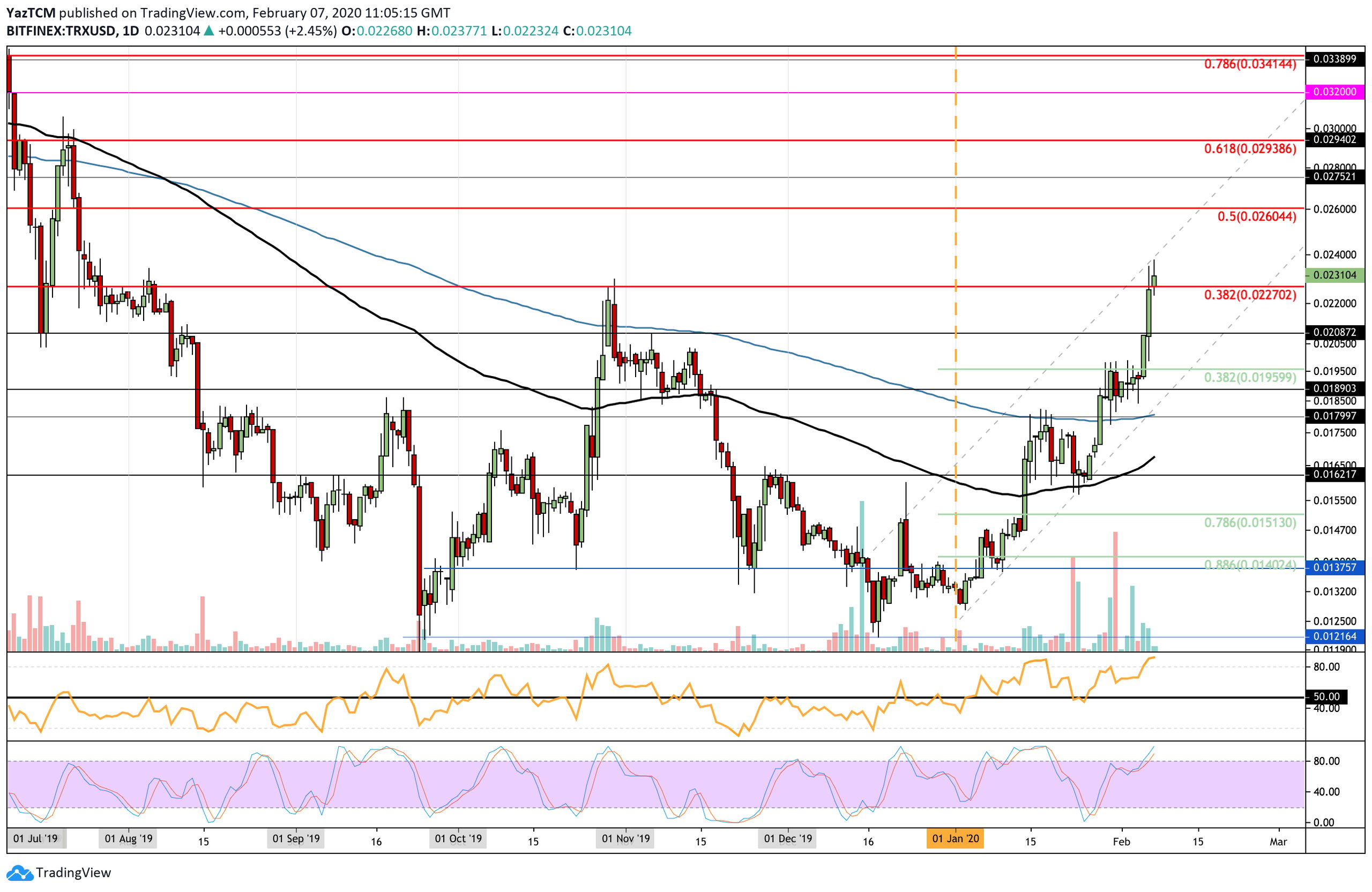Click the TradingView cloud logo icon
This screenshot has width=1372, height=892.
coord(20,874)
